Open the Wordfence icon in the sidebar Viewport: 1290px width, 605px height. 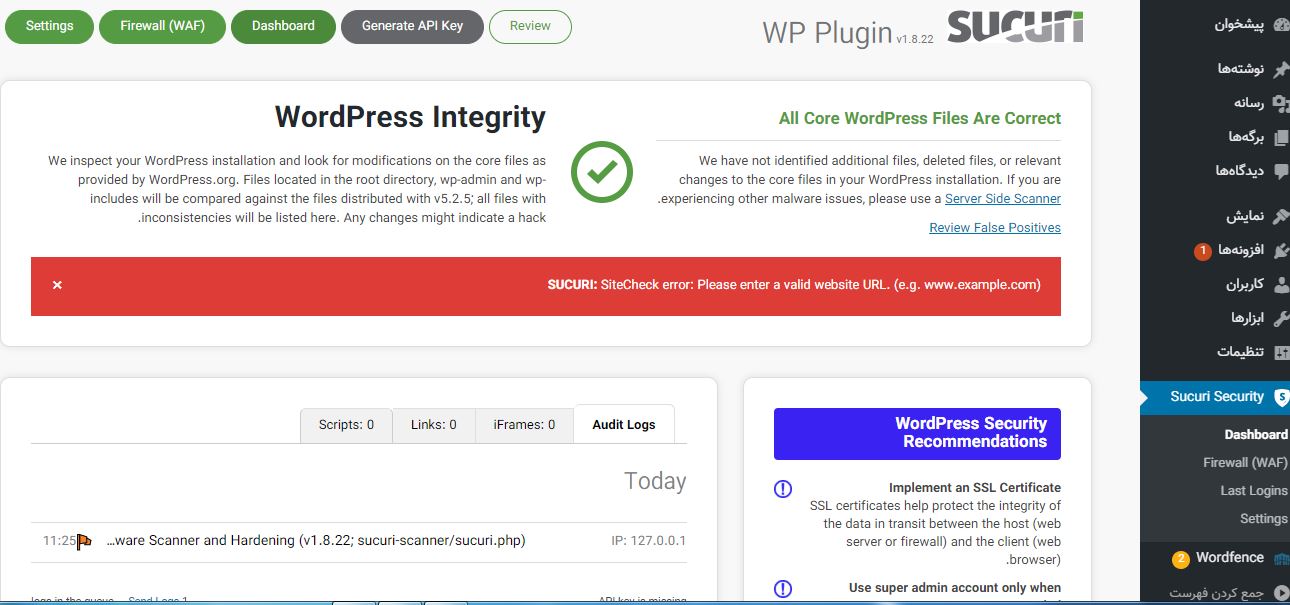click(1280, 558)
